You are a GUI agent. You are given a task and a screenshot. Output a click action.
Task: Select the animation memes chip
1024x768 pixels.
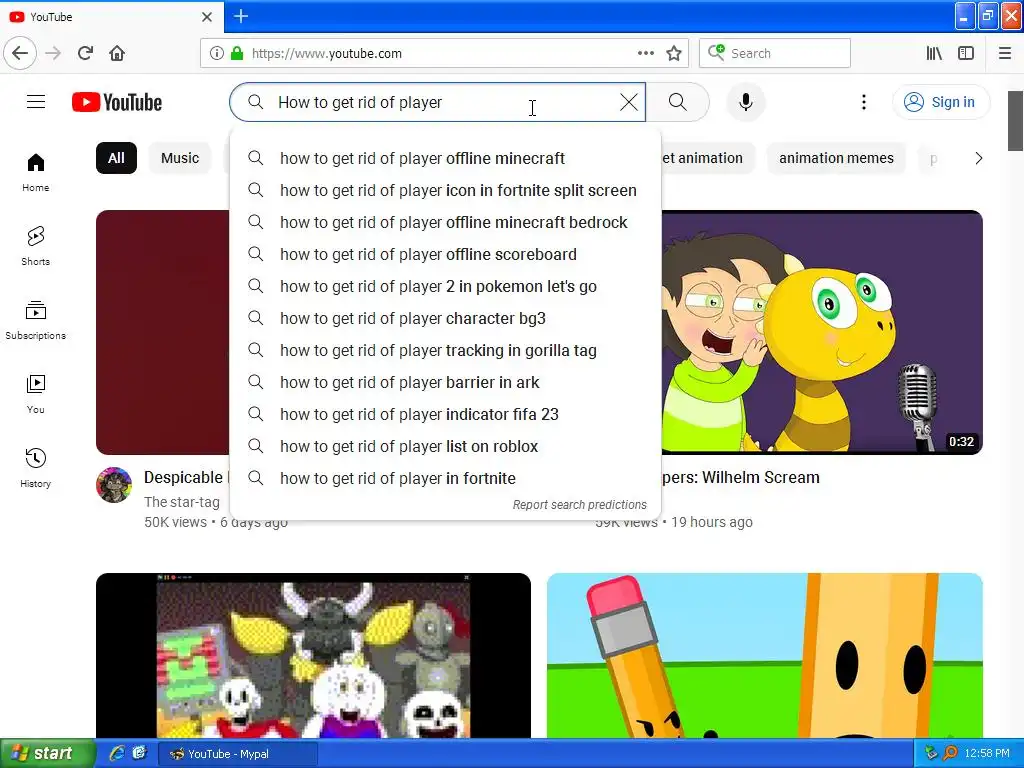836,158
